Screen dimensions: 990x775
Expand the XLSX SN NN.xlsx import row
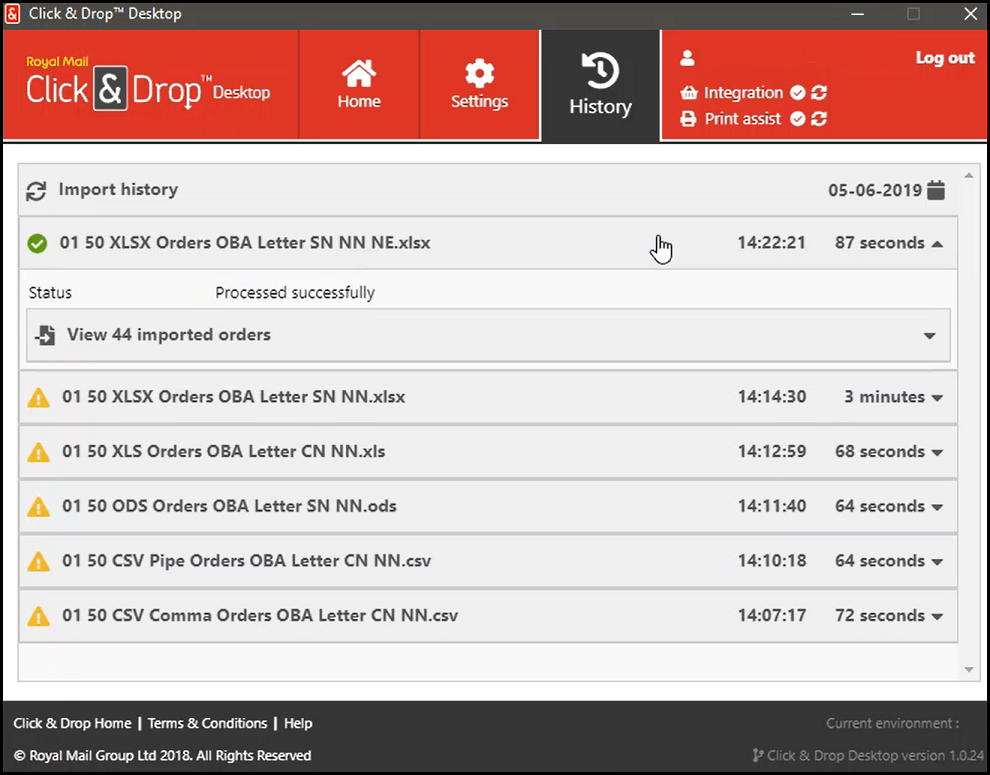tap(937, 398)
